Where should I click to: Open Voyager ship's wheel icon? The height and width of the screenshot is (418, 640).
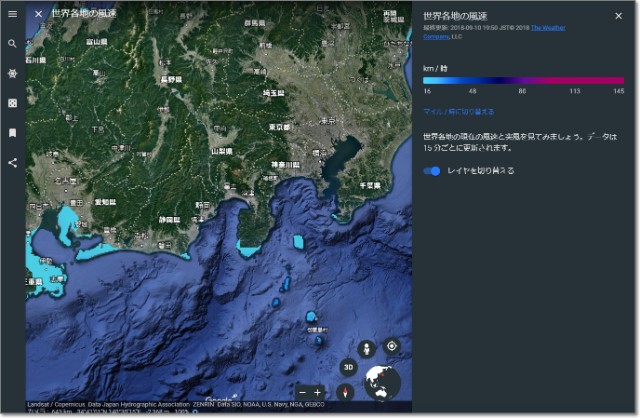coord(12,74)
